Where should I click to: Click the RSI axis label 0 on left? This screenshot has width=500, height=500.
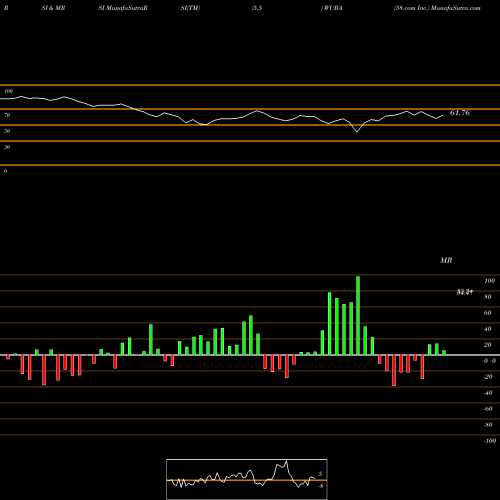click(5, 171)
